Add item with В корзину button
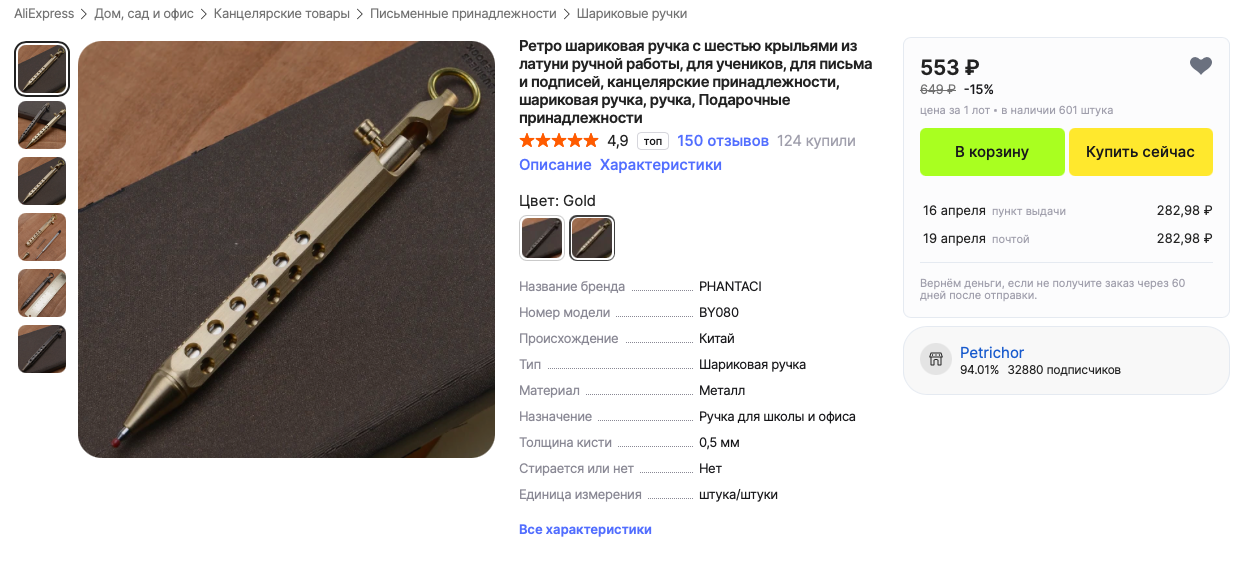This screenshot has width=1235, height=569. 992,152
